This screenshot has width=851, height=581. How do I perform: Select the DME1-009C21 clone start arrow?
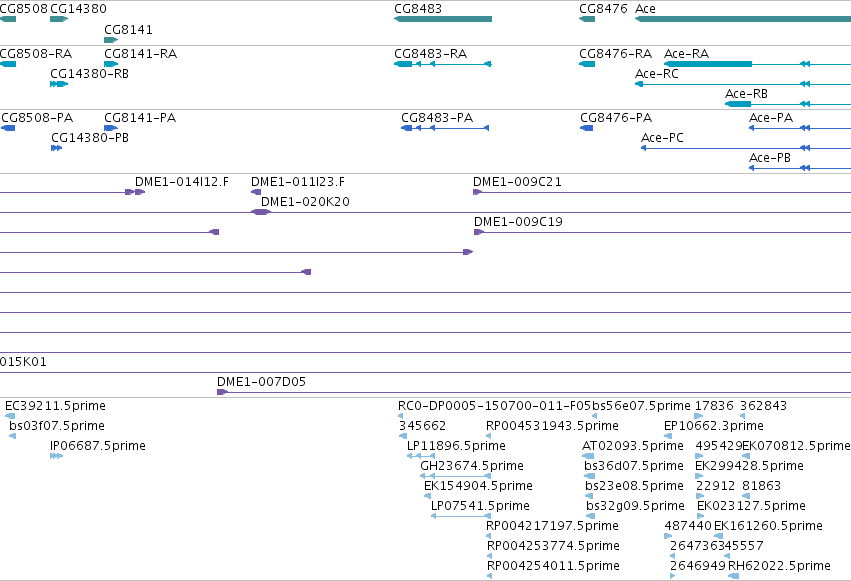(x=478, y=192)
